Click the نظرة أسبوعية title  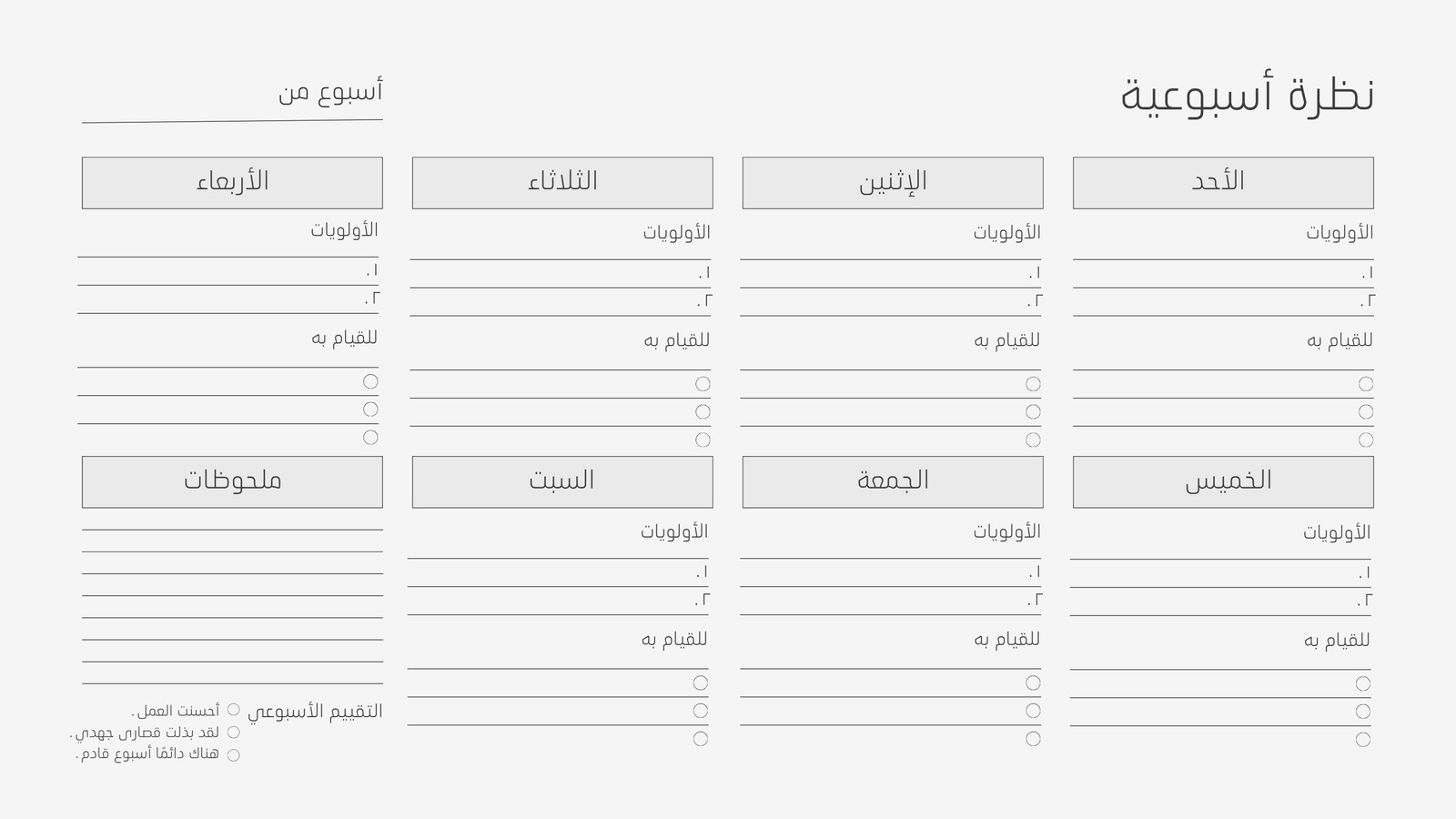1247,96
